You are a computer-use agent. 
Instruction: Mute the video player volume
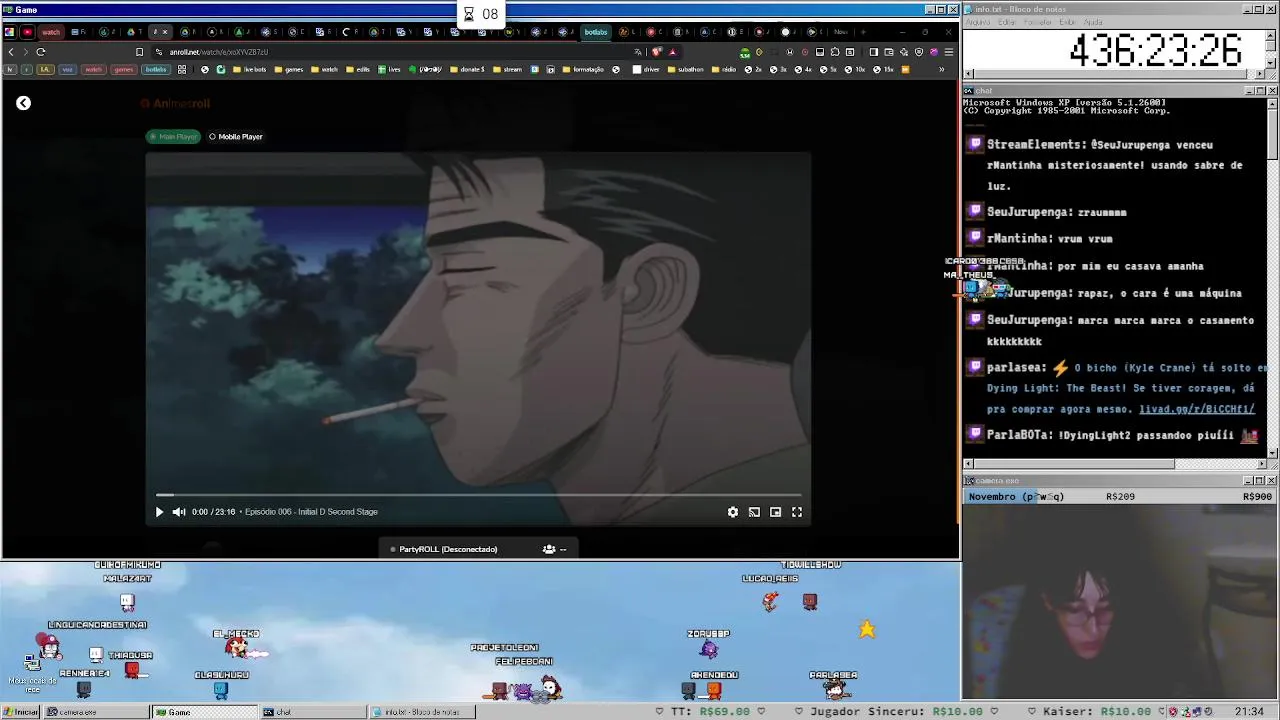coord(179,512)
